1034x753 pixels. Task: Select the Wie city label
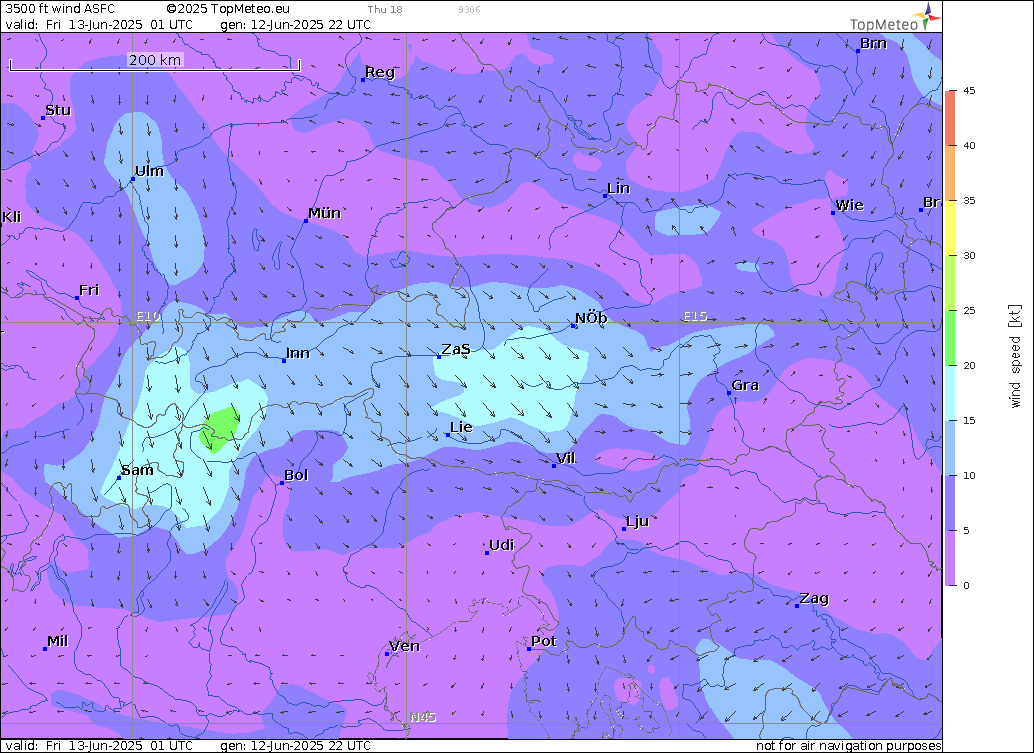(x=849, y=205)
